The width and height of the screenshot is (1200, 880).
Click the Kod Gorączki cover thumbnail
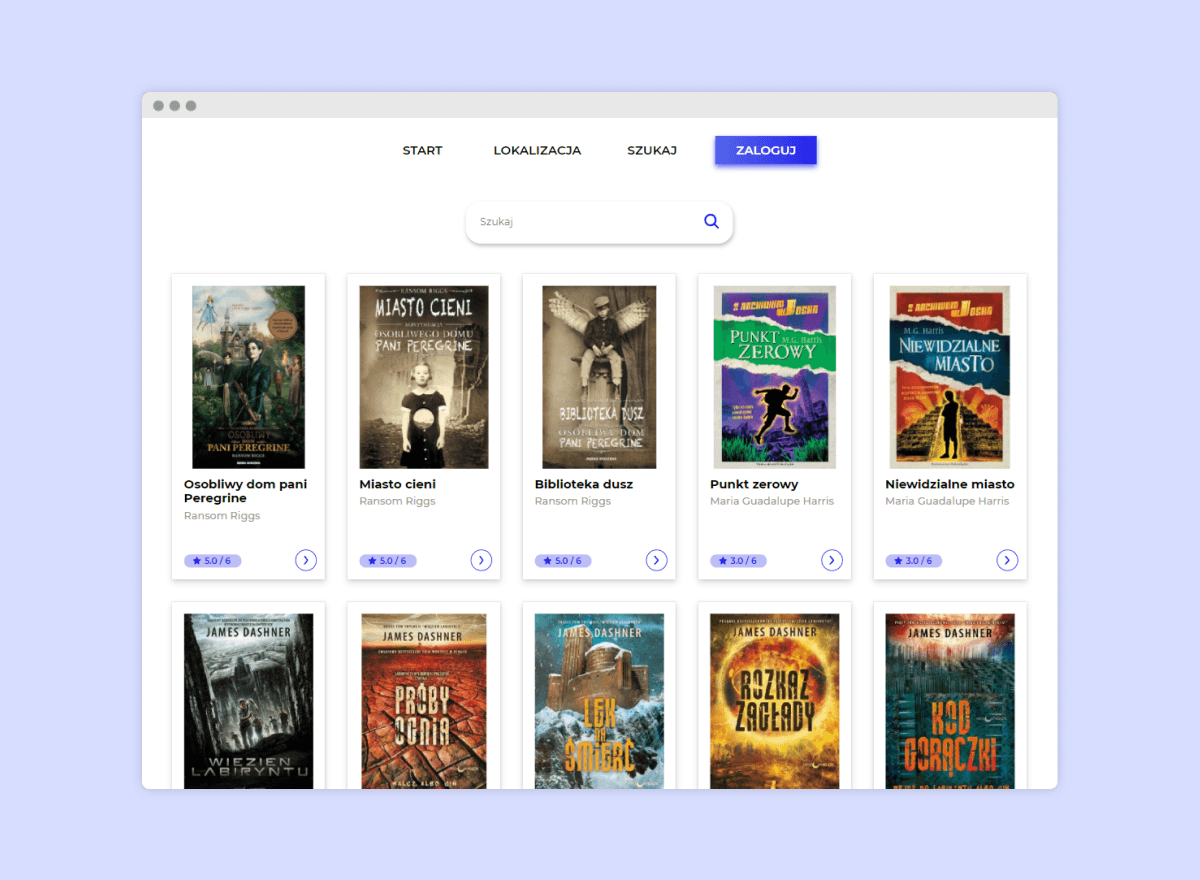(x=950, y=700)
